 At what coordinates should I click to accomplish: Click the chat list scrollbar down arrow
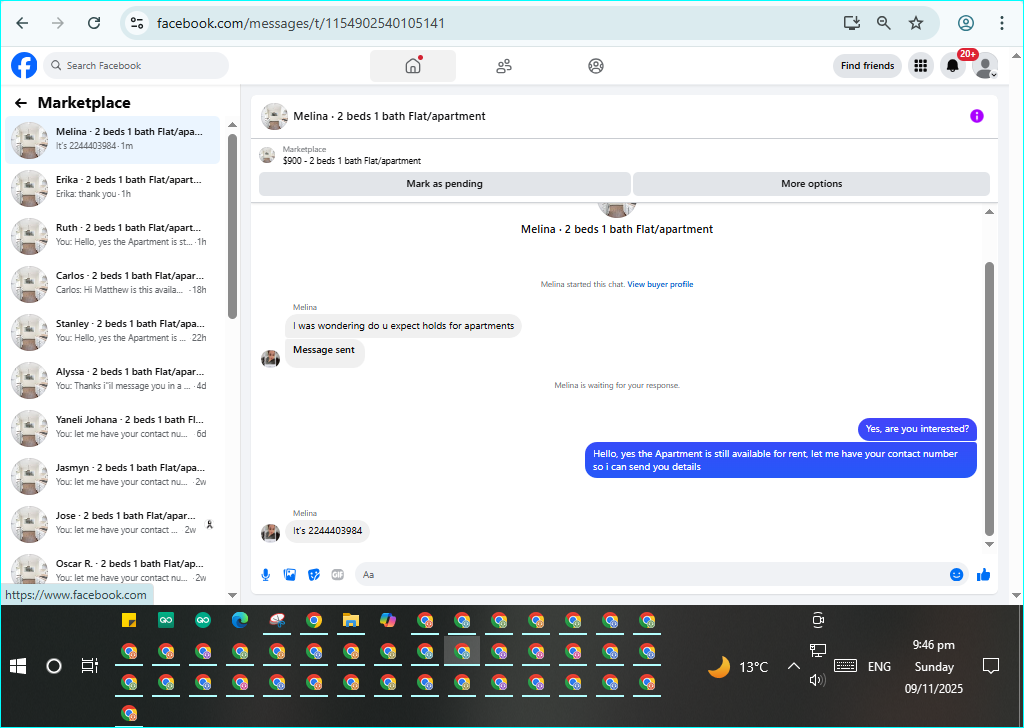232,595
